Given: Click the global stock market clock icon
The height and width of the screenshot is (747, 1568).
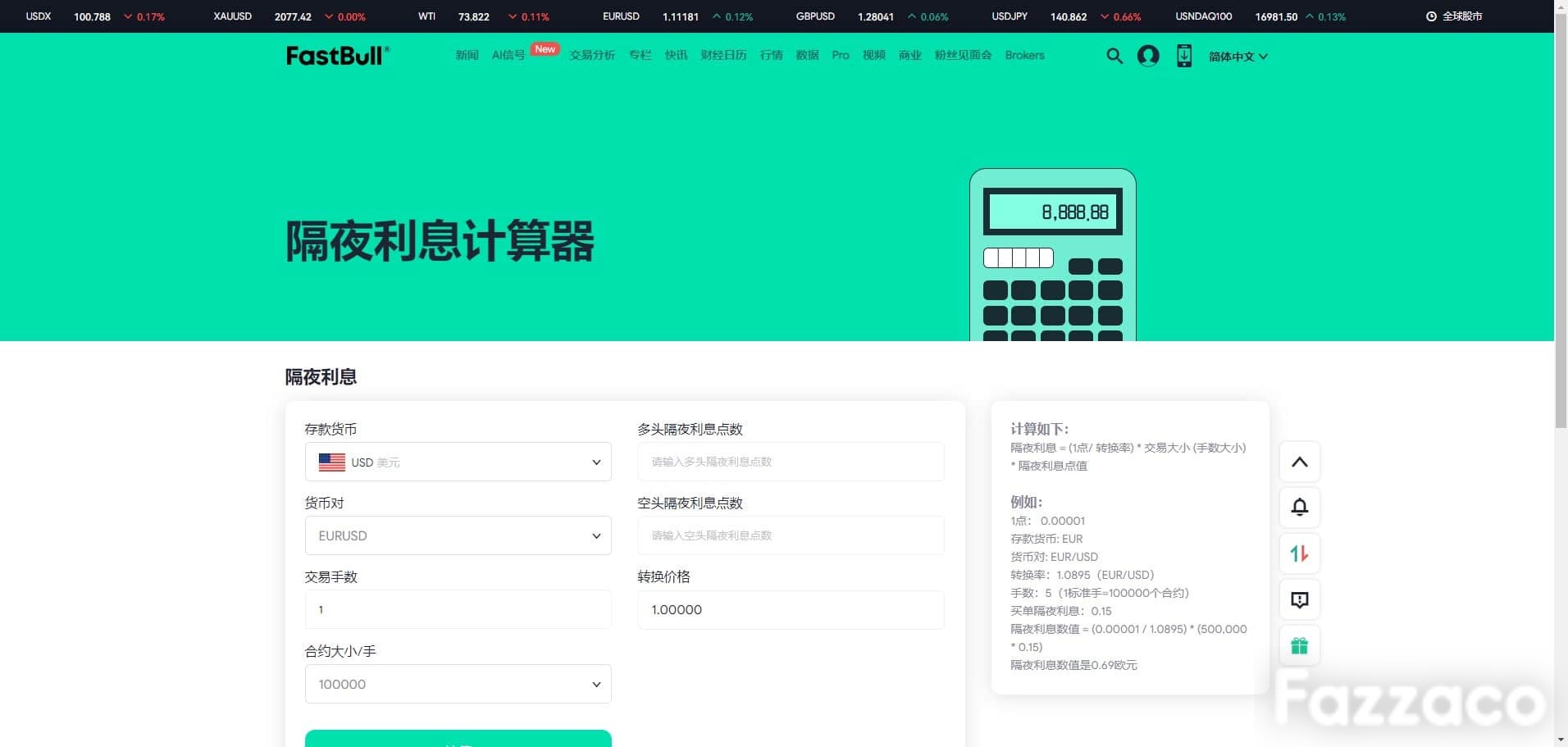Looking at the screenshot, I should 1431,16.
